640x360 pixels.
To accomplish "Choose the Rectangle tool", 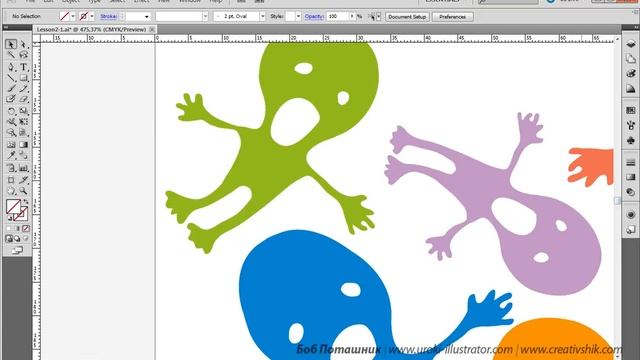I will 24,78.
